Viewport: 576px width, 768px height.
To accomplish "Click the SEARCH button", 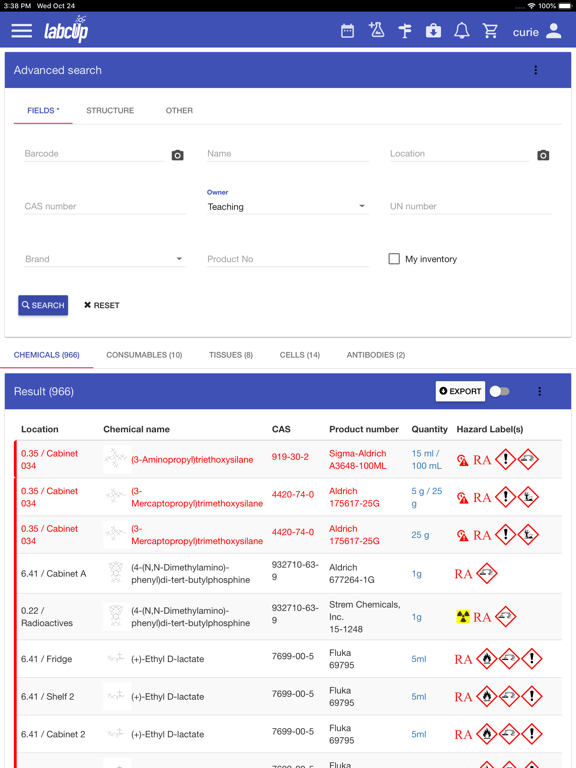I will (x=43, y=305).
